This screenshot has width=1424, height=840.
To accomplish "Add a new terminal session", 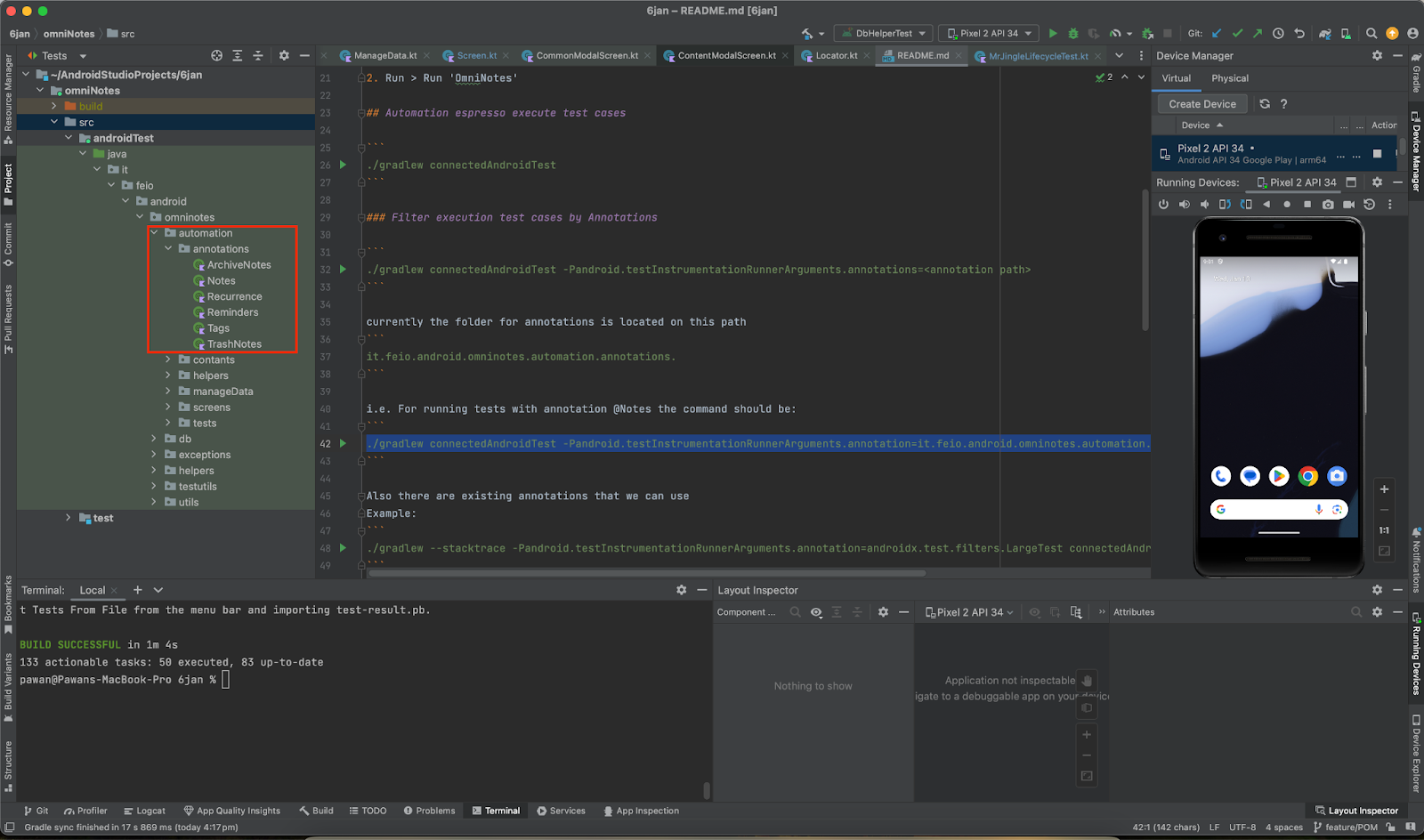I will click(x=137, y=590).
